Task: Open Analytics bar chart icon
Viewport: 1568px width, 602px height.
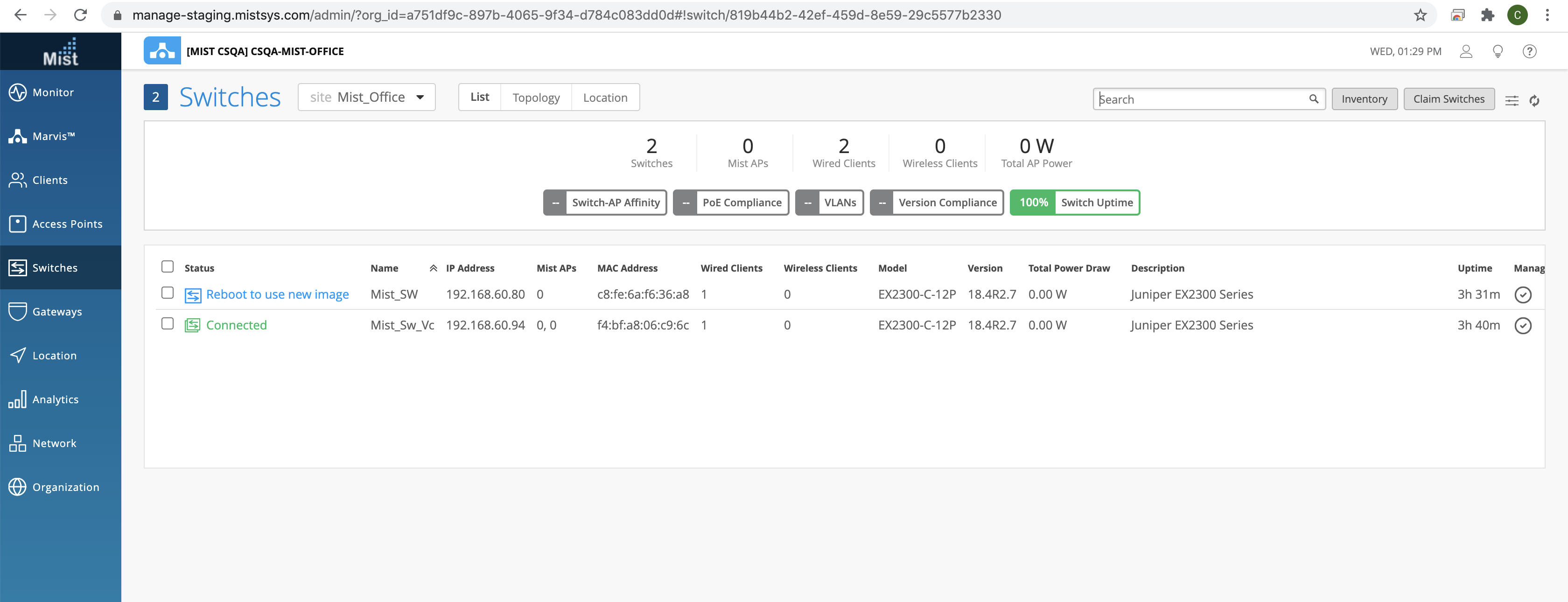Action: (x=18, y=399)
